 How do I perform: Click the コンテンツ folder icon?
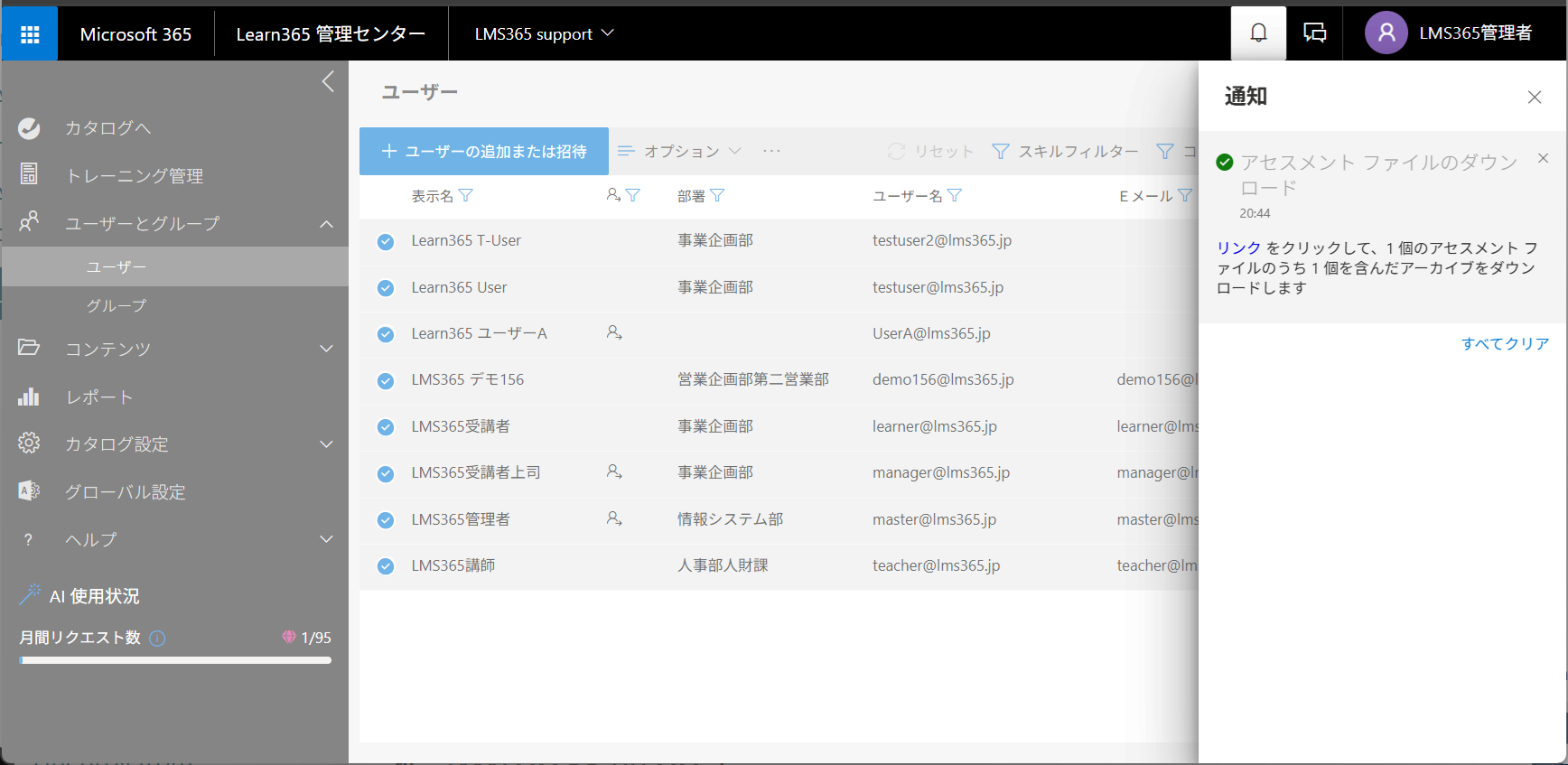29,348
